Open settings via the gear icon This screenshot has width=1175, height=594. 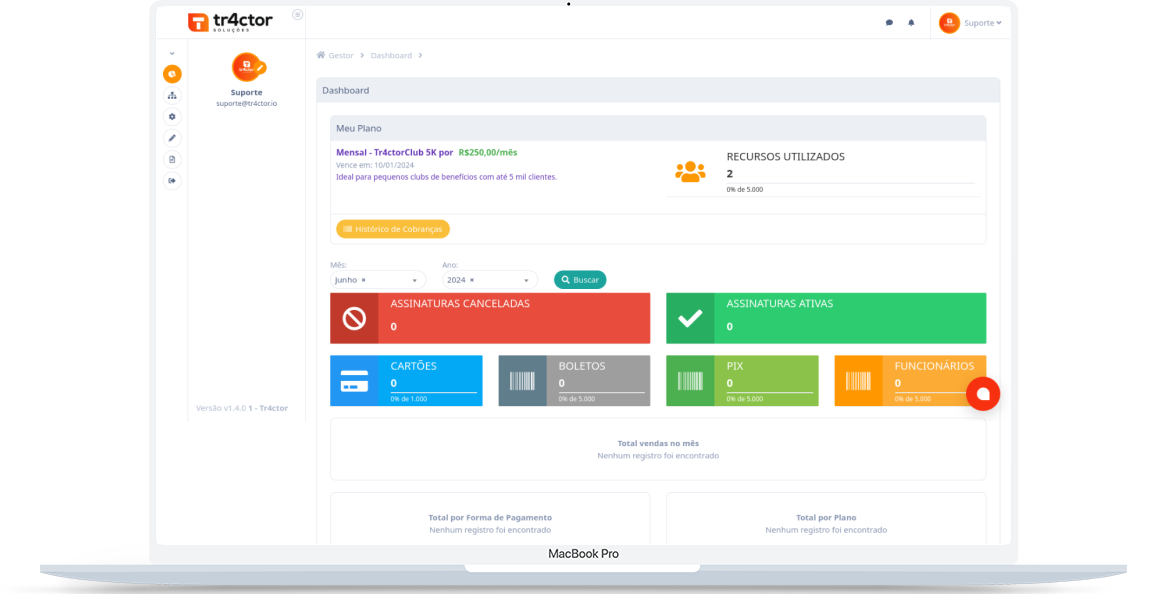coord(172,116)
